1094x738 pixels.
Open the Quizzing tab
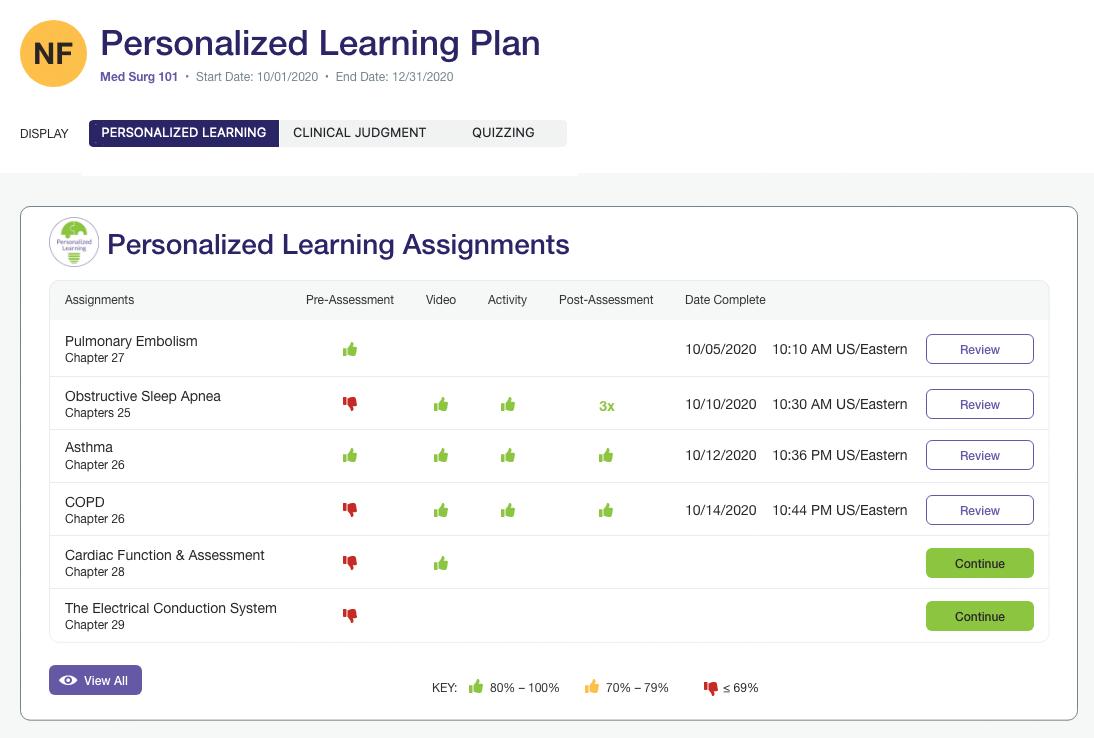503,133
